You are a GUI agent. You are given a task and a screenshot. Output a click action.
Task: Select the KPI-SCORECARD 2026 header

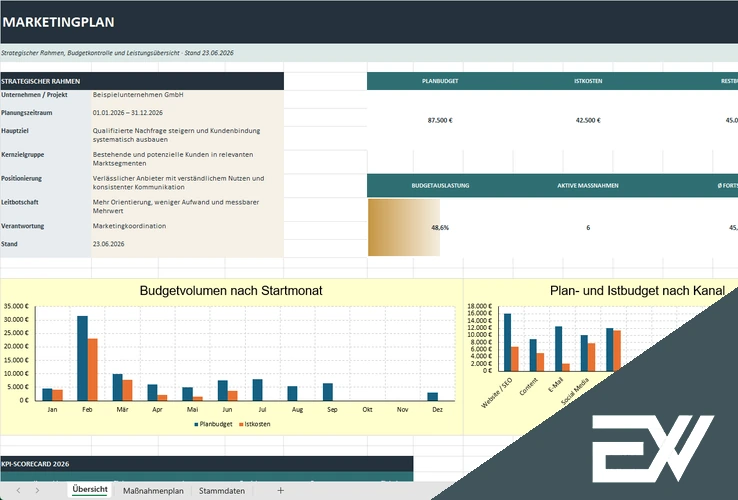[207, 464]
